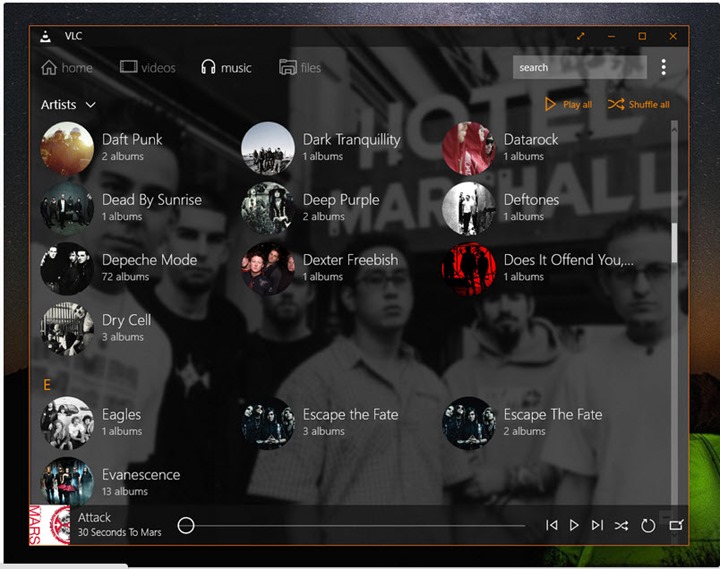Click Shuffle all button
Viewport: 720px width, 569px height.
coord(638,104)
